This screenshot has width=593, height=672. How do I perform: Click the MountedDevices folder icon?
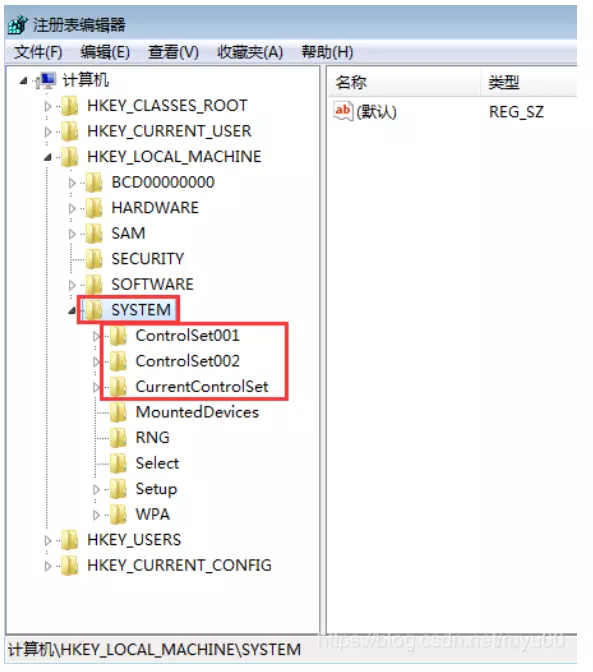point(118,412)
